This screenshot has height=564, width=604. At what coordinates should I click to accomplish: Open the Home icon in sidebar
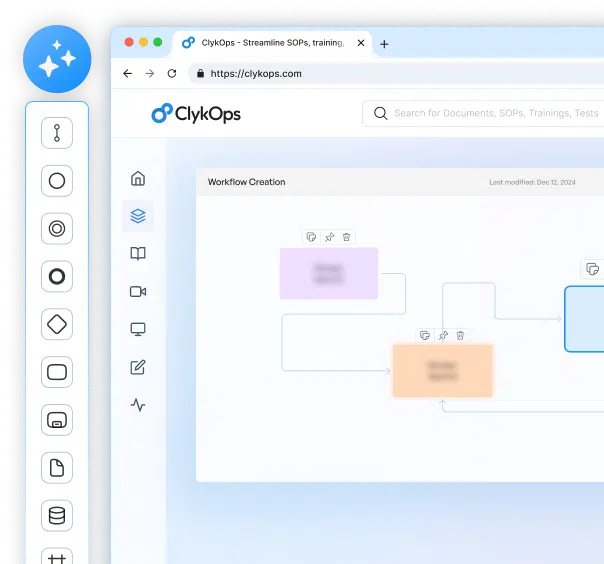(x=138, y=178)
